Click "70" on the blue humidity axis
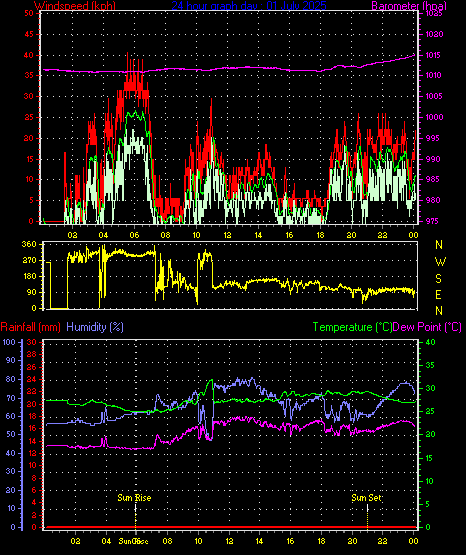466x555 pixels. [x=11, y=398]
